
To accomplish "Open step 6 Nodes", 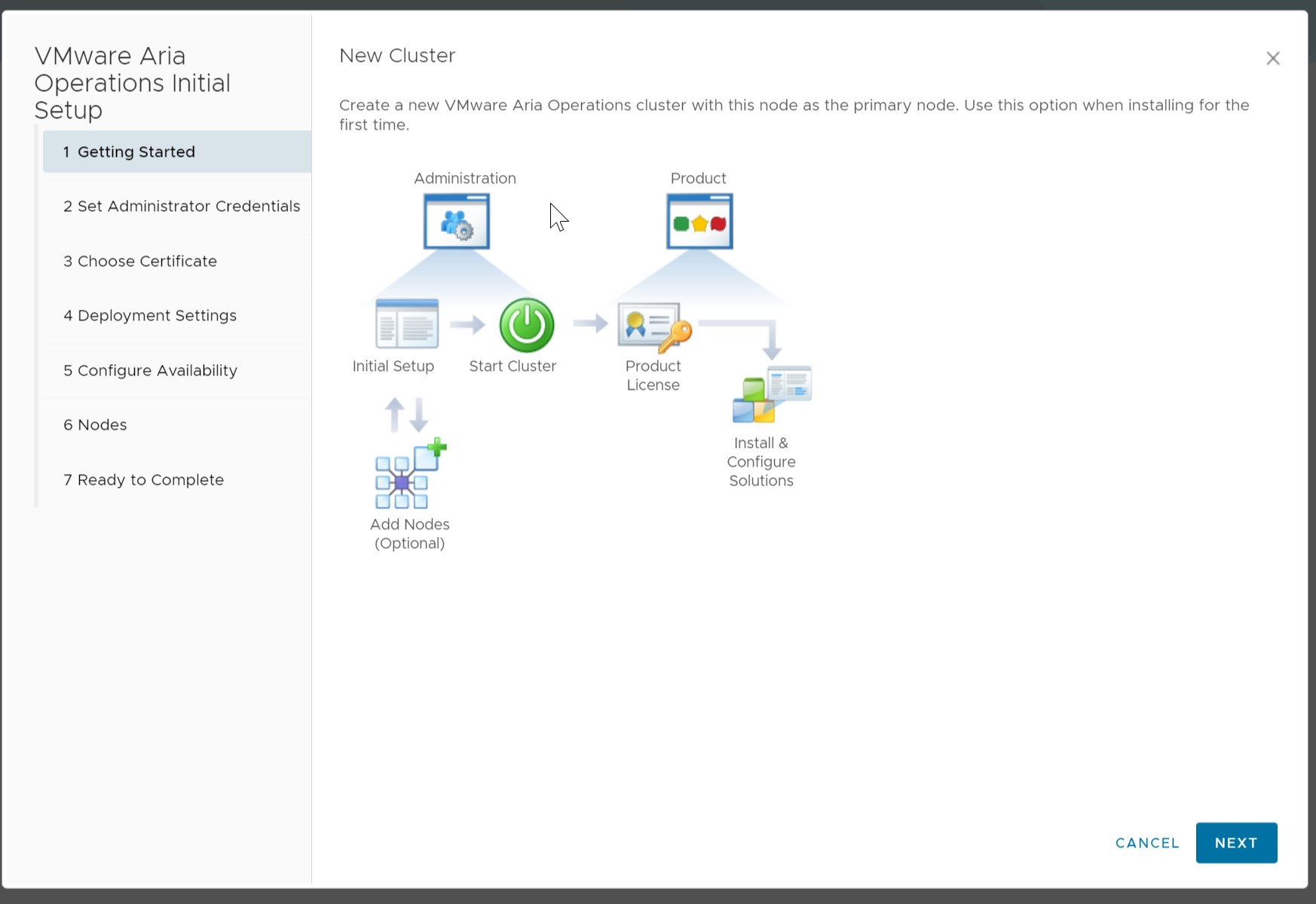I will [177, 425].
